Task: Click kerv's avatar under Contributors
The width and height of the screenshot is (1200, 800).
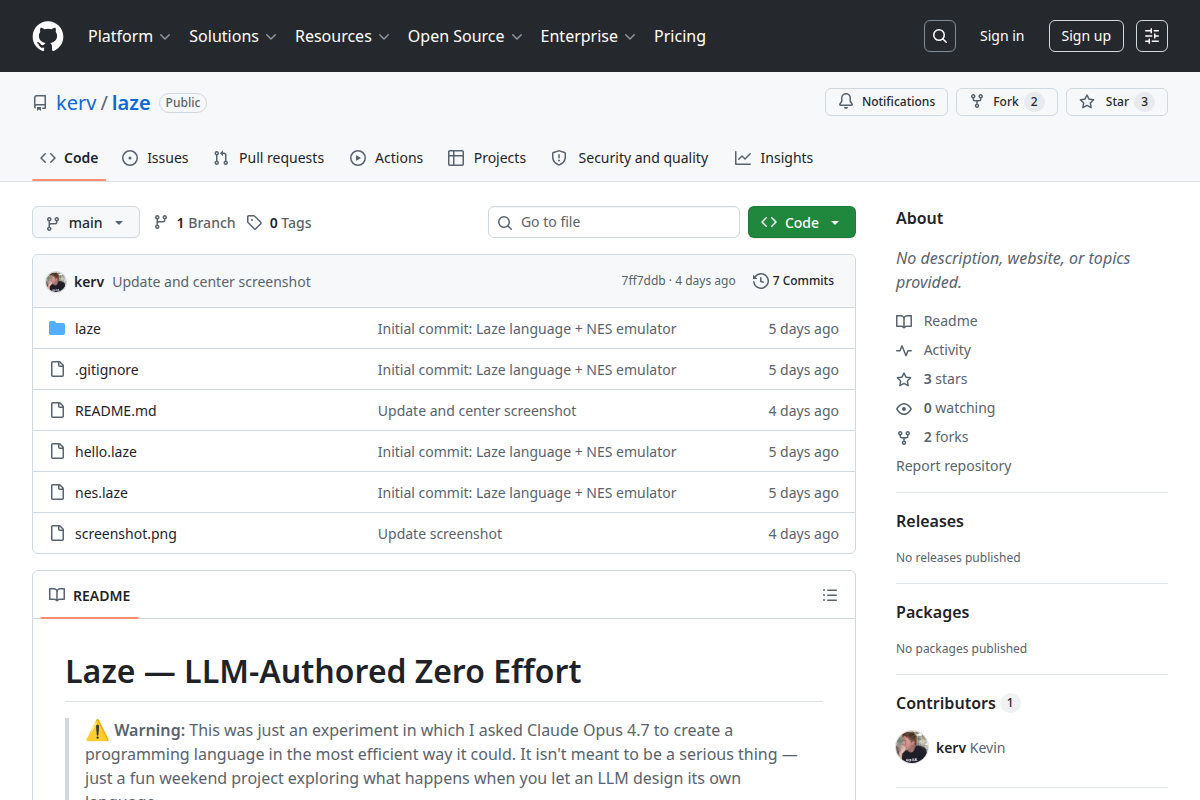Action: 912,748
